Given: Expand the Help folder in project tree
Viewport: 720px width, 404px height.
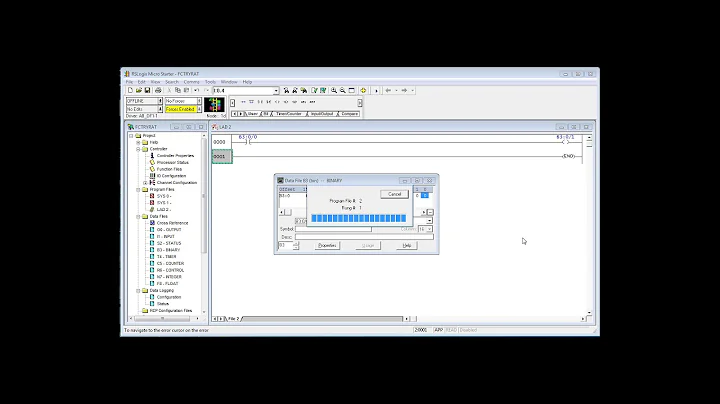Looking at the screenshot, I should click(138, 142).
